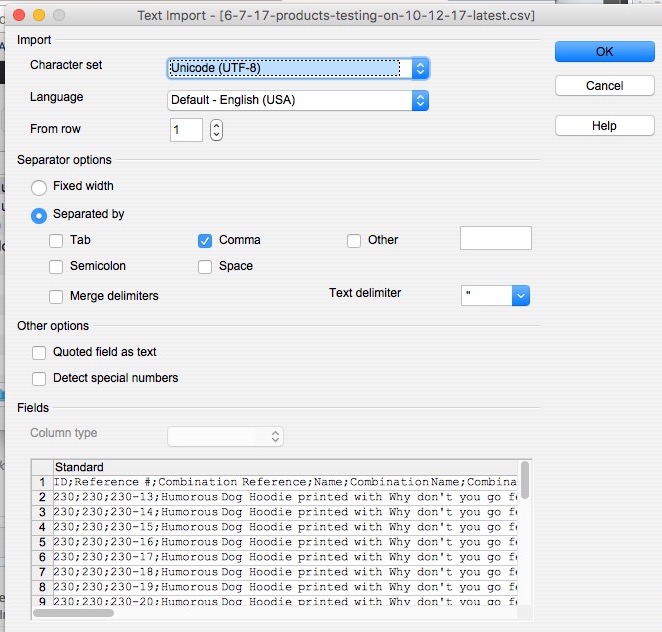
Task: Uncheck the Comma separator checkbox
Action: [x=205, y=241]
